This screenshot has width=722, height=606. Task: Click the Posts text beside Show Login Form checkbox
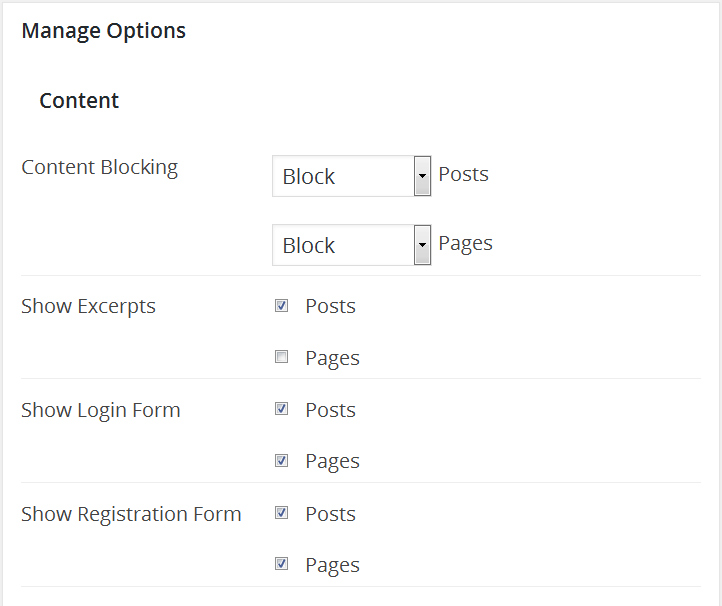click(x=331, y=410)
